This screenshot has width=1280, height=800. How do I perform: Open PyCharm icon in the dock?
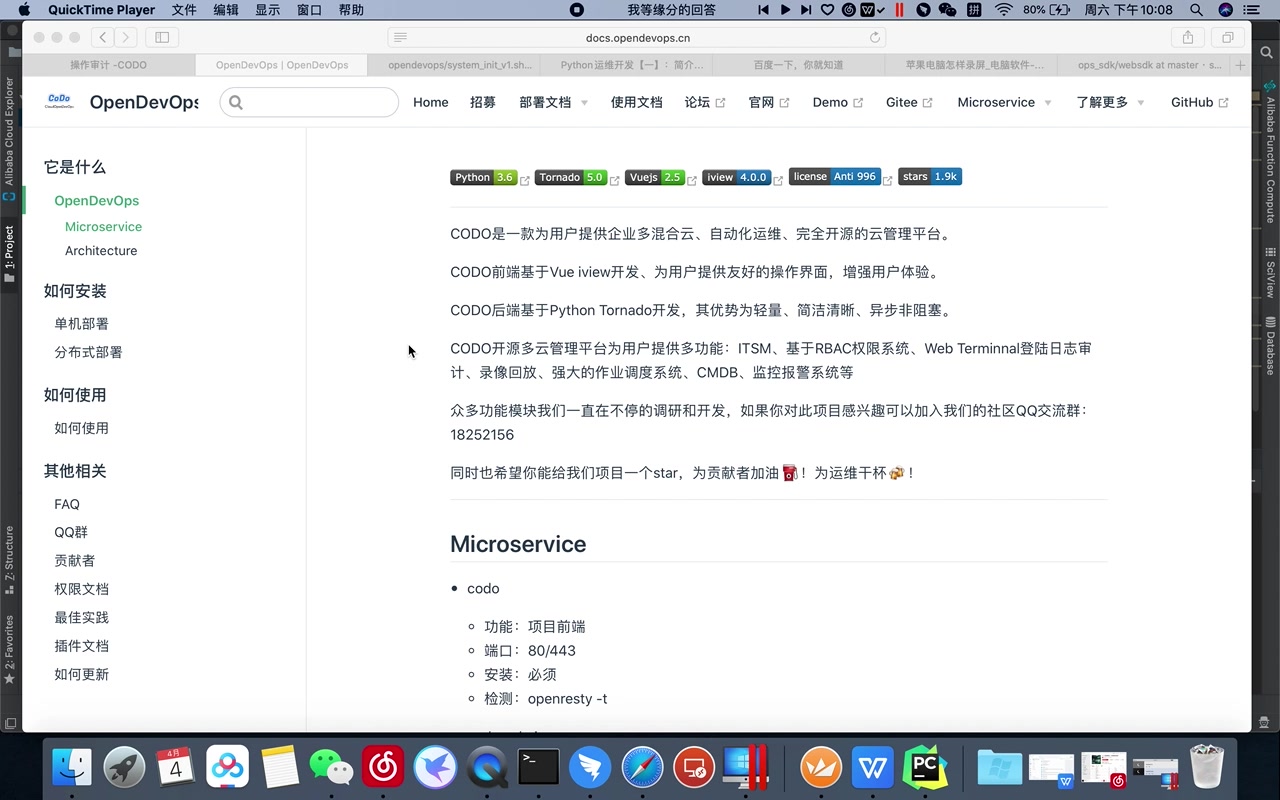925,768
